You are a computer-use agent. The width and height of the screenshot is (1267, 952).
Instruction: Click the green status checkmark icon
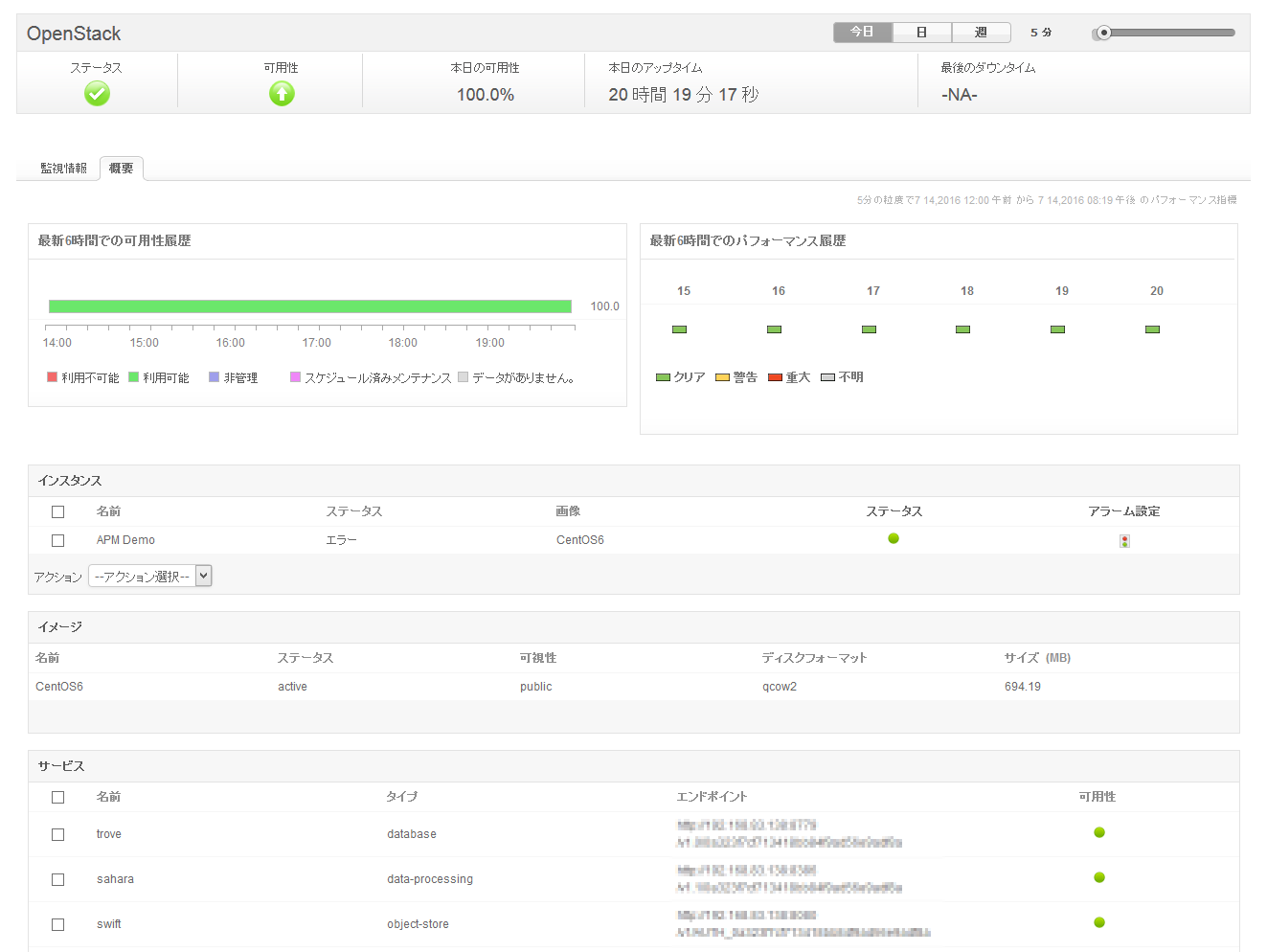(x=97, y=93)
